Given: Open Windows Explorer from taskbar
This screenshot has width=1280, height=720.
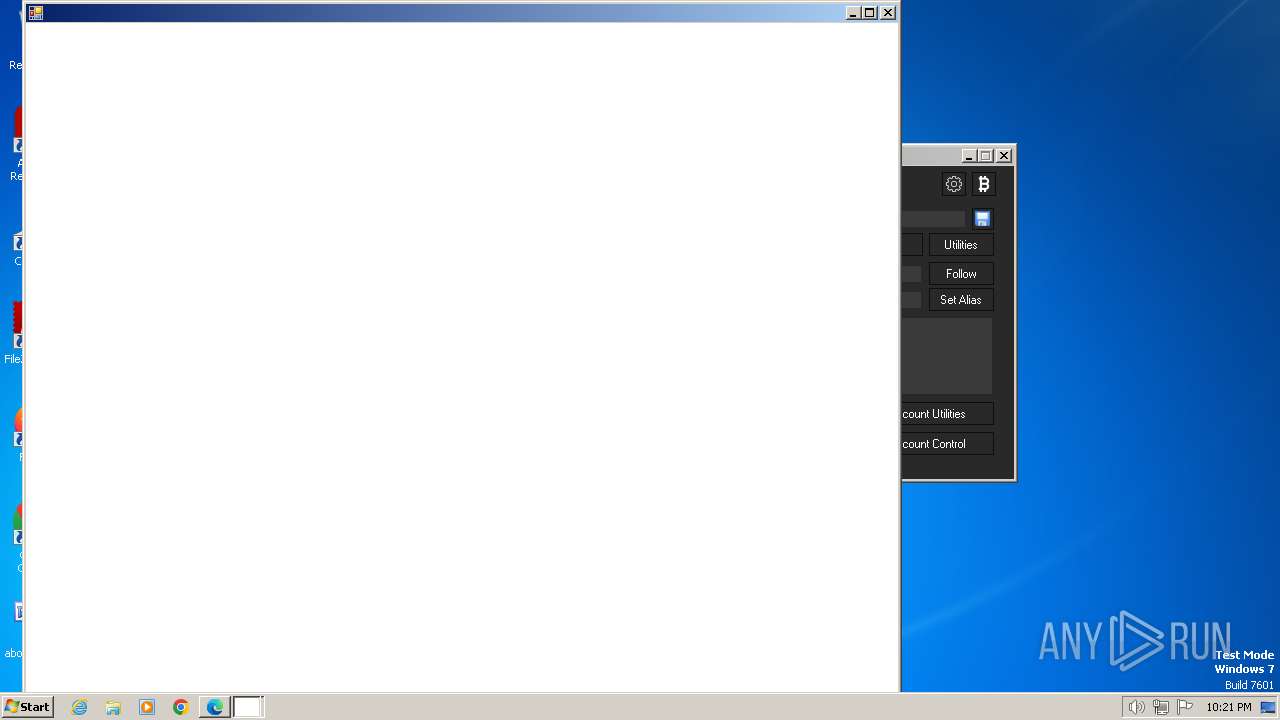Looking at the screenshot, I should 113,707.
